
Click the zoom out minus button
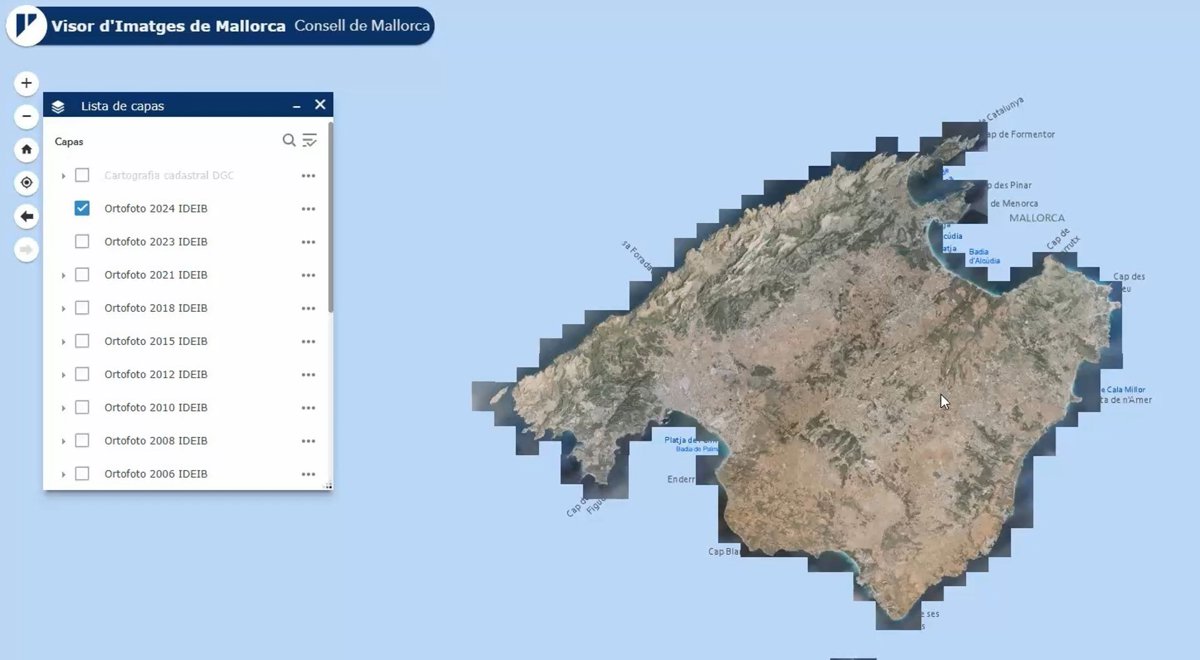[27, 117]
